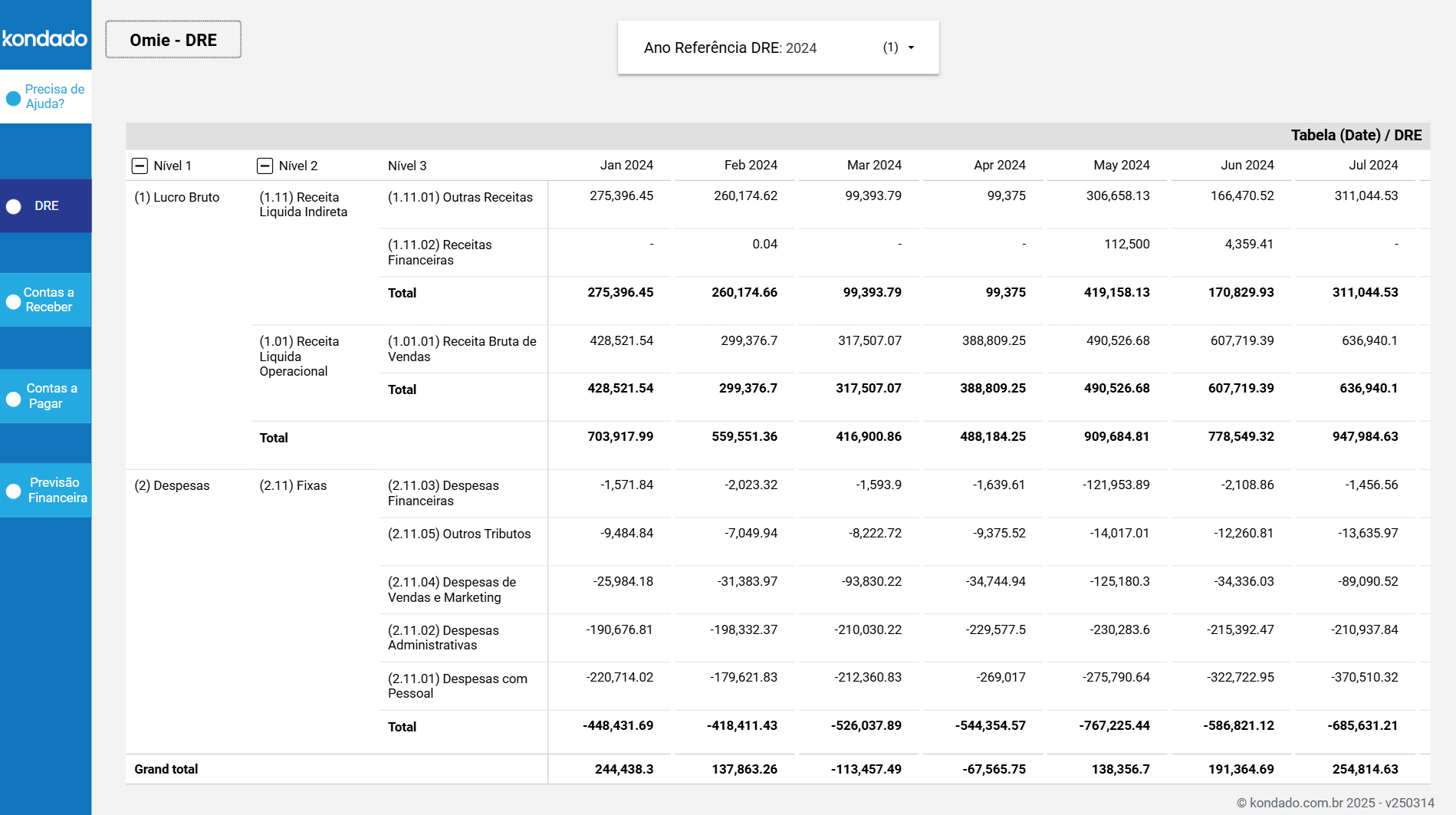The image size is (1456, 815).
Task: Select the (2) Despesas row
Action: (x=173, y=485)
